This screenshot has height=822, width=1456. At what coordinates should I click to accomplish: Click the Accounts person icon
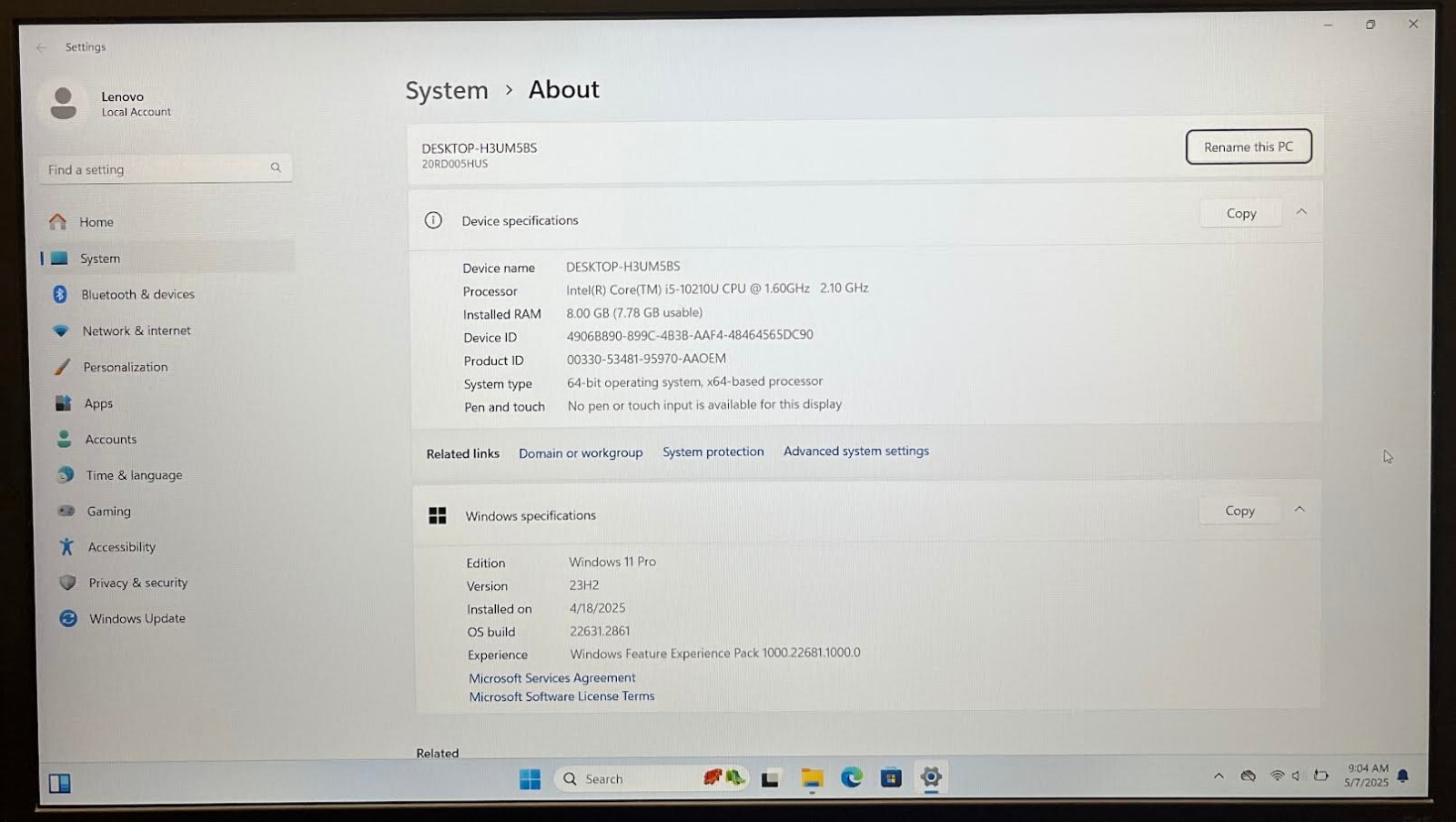pos(64,439)
